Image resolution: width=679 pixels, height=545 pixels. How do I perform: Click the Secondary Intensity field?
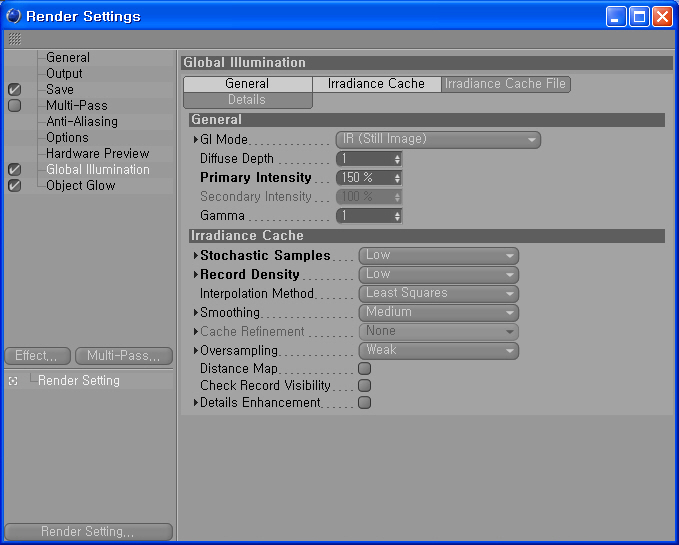click(x=369, y=197)
